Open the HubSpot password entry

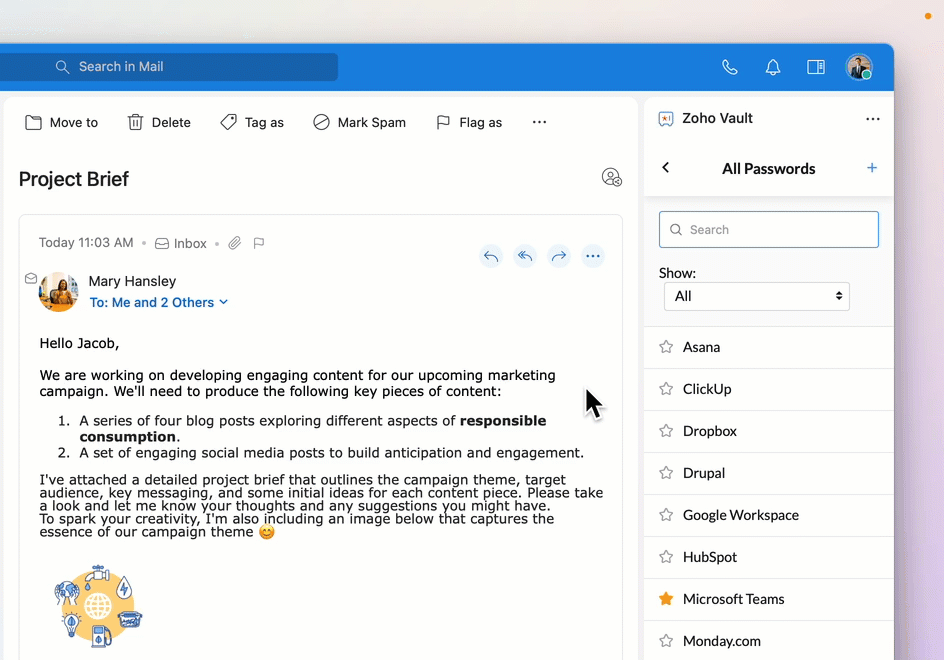coord(769,558)
